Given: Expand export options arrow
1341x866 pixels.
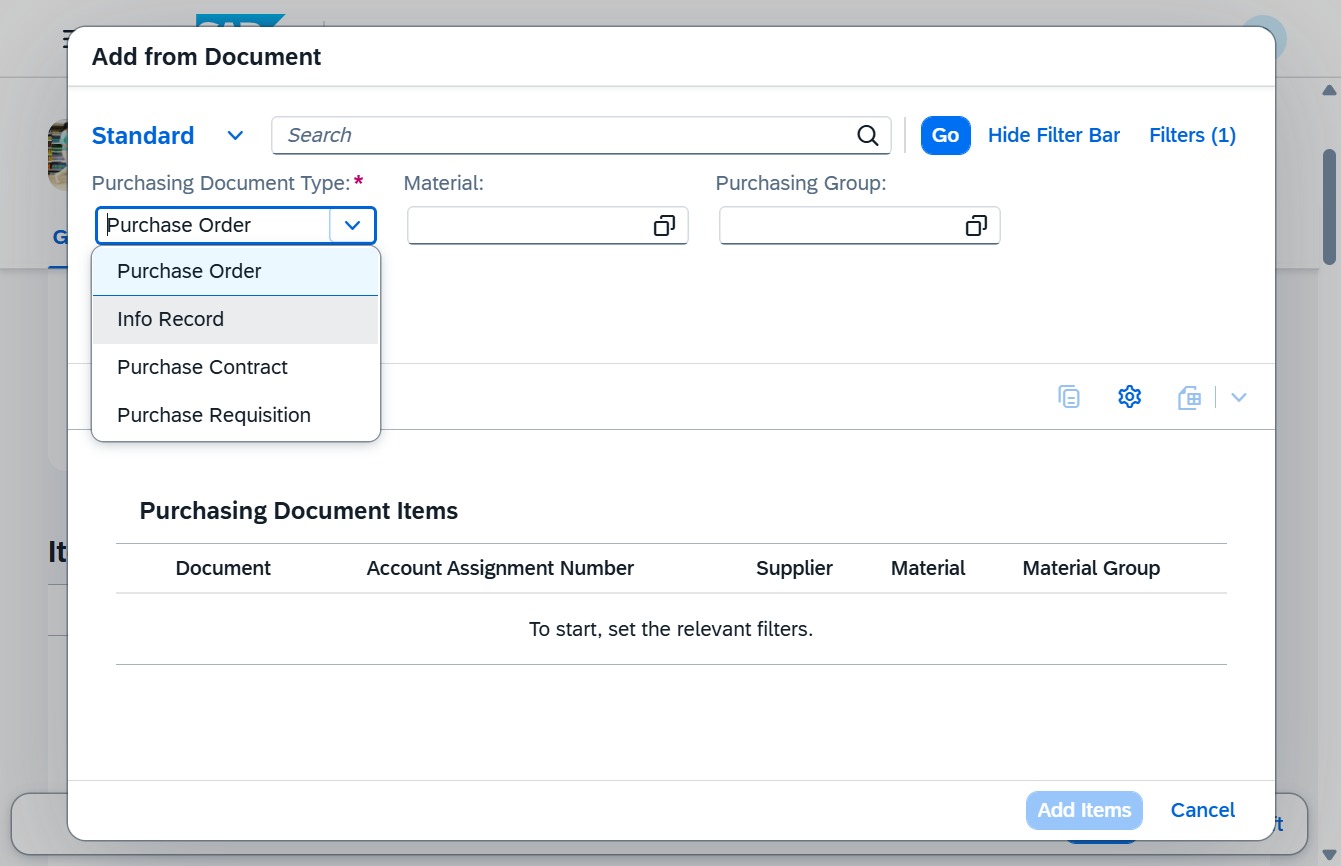Looking at the screenshot, I should (x=1239, y=397).
